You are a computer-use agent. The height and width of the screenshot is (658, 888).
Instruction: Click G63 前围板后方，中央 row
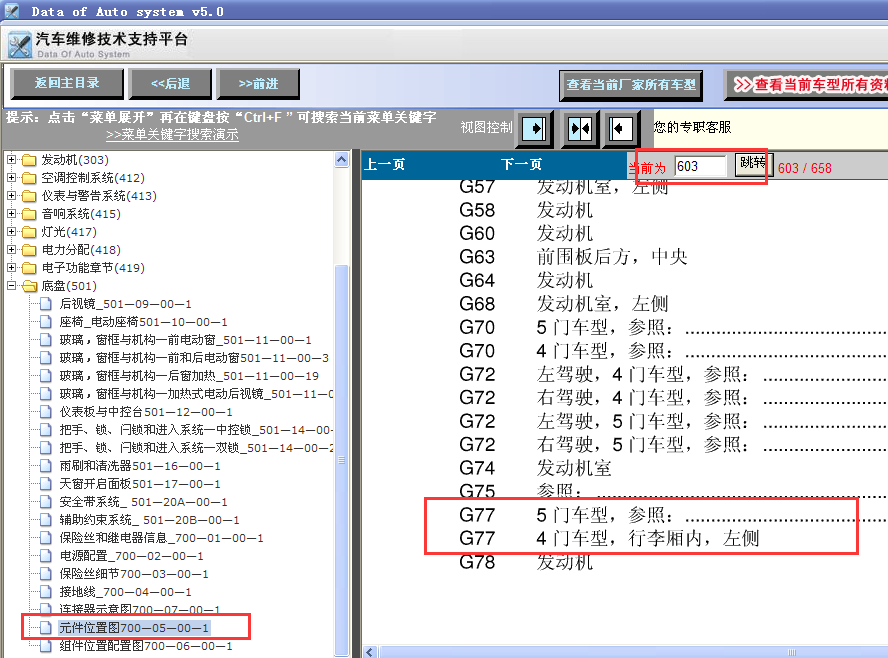[573, 257]
